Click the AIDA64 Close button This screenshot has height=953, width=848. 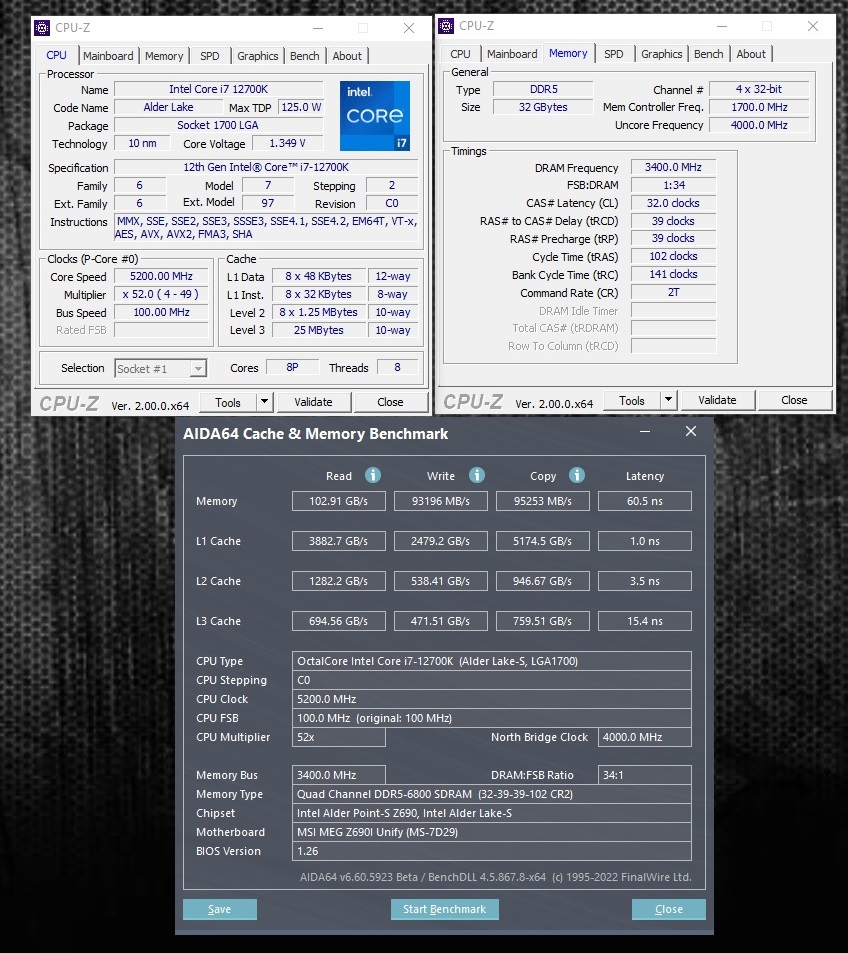coord(669,909)
